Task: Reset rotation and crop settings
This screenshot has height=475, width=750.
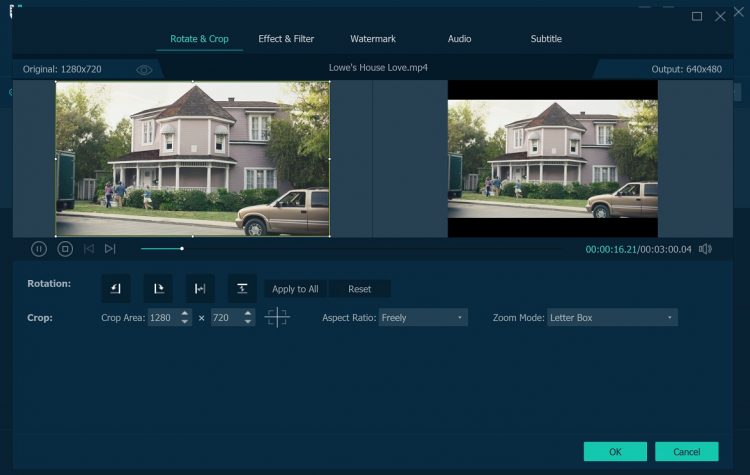Action: pos(360,289)
